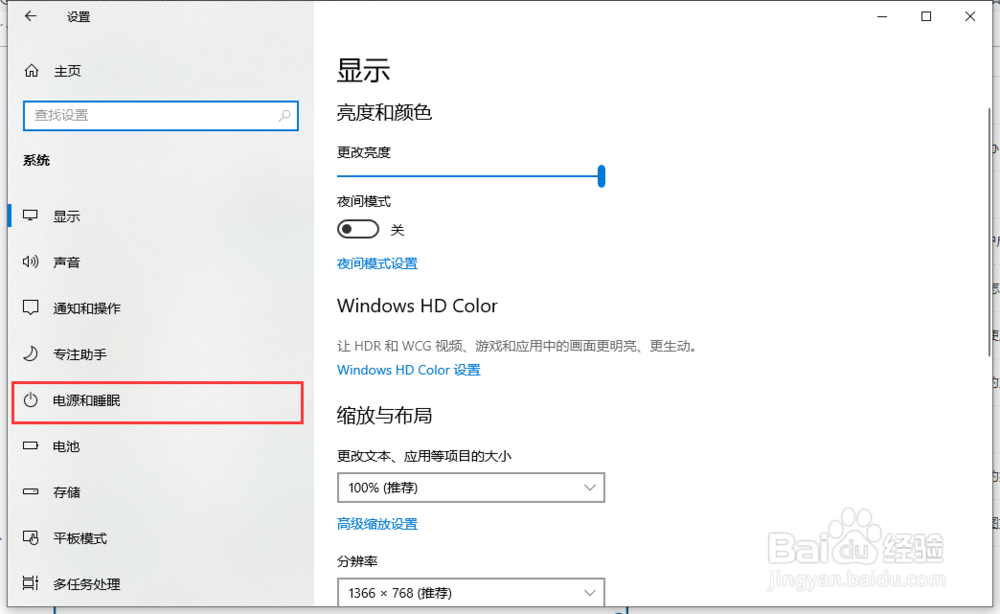The height and width of the screenshot is (614, 1000).
Task: Open night light settings (夜间模式设置) link
Action: click(377, 264)
